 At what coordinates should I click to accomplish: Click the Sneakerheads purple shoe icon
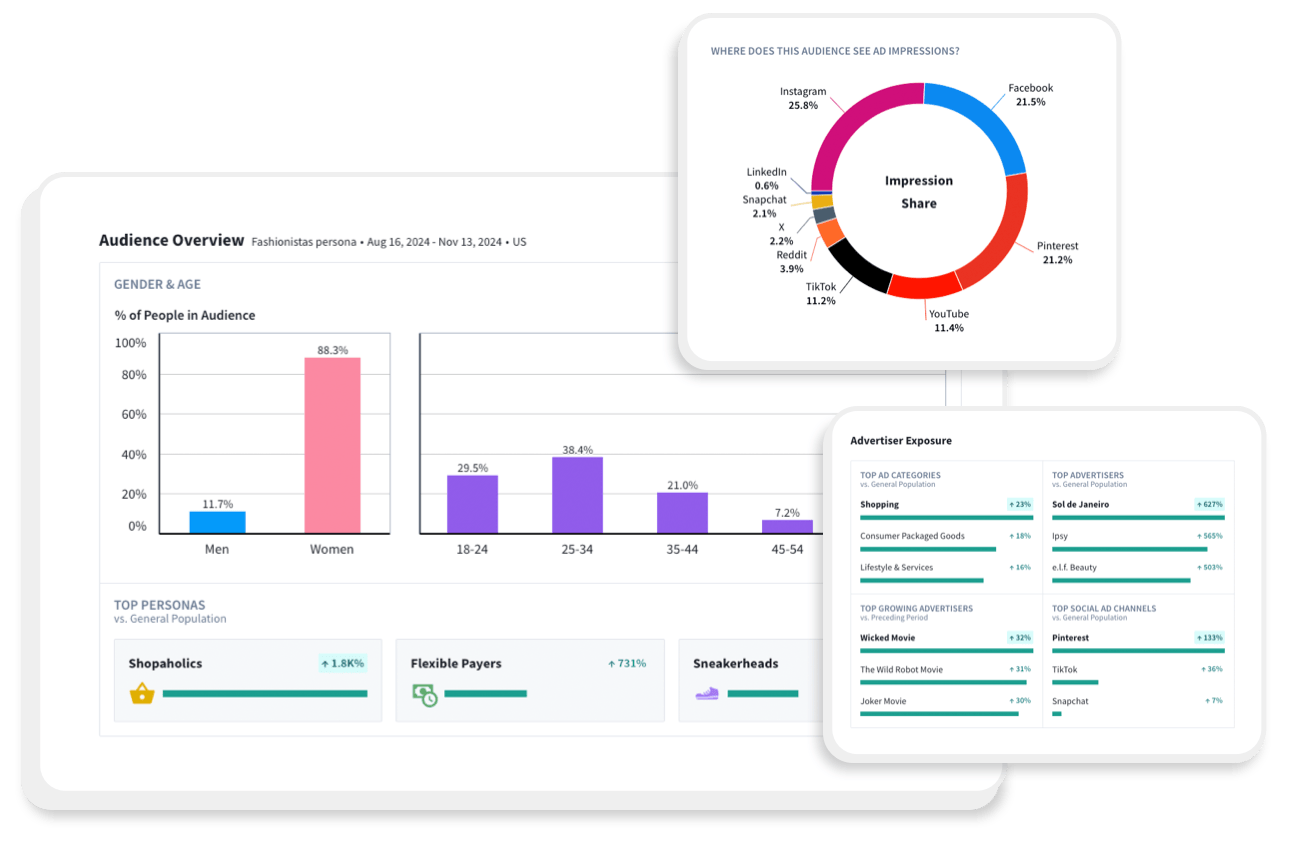pyautogui.click(x=707, y=693)
